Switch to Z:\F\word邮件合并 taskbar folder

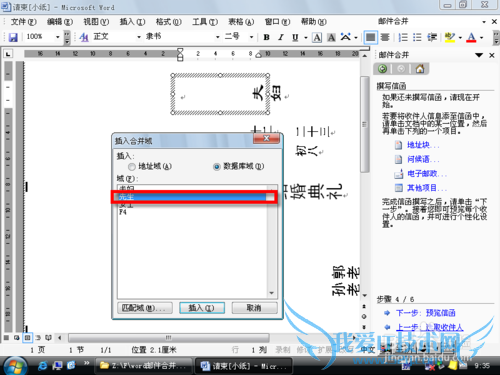click(144, 366)
